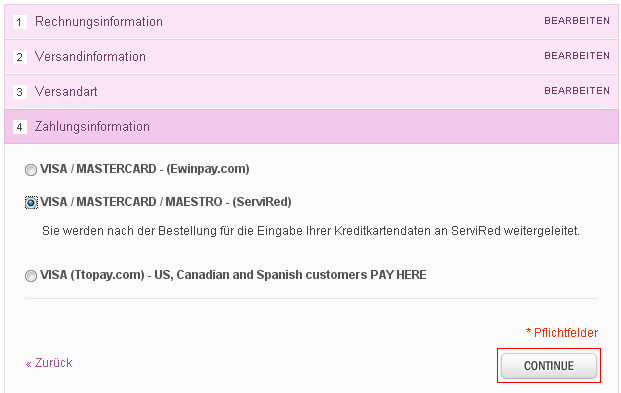Click the ServiRed redirect description text
621x393 pixels.
pyautogui.click(x=311, y=231)
